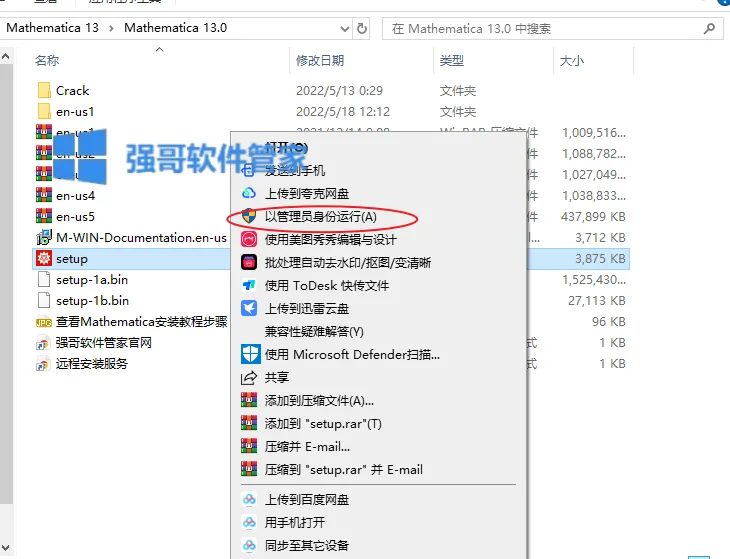Image resolution: width=730 pixels, height=559 pixels.
Task: Click the WinRAR icon beside 添加到压缩文件(A)
Action: coord(249,400)
